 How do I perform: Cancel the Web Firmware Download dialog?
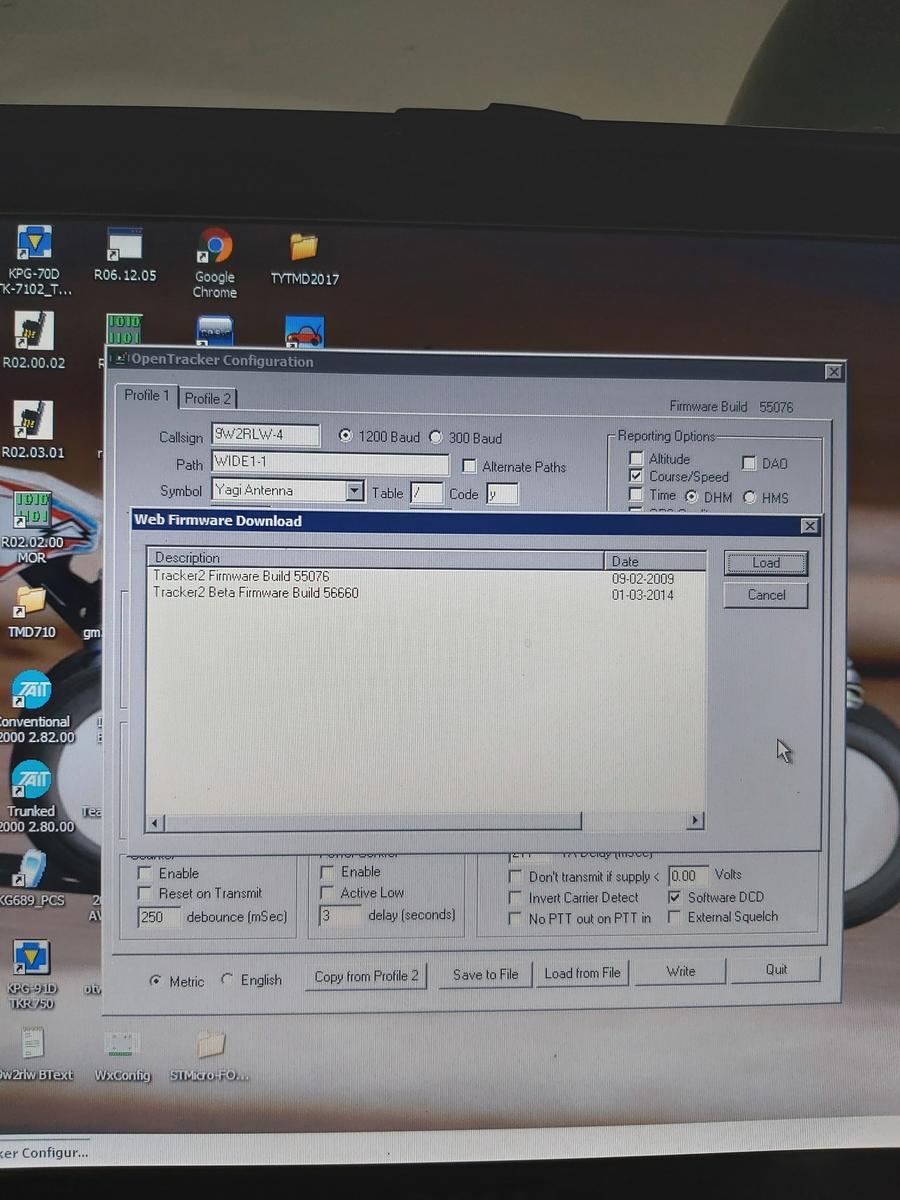[x=766, y=595]
